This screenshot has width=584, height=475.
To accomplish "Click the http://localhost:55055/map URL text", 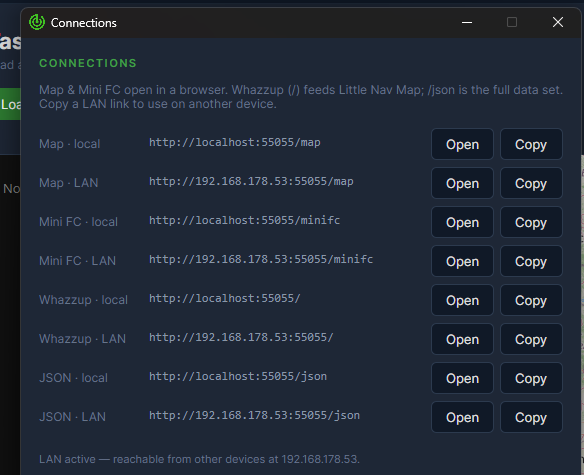I will pyautogui.click(x=235, y=142).
